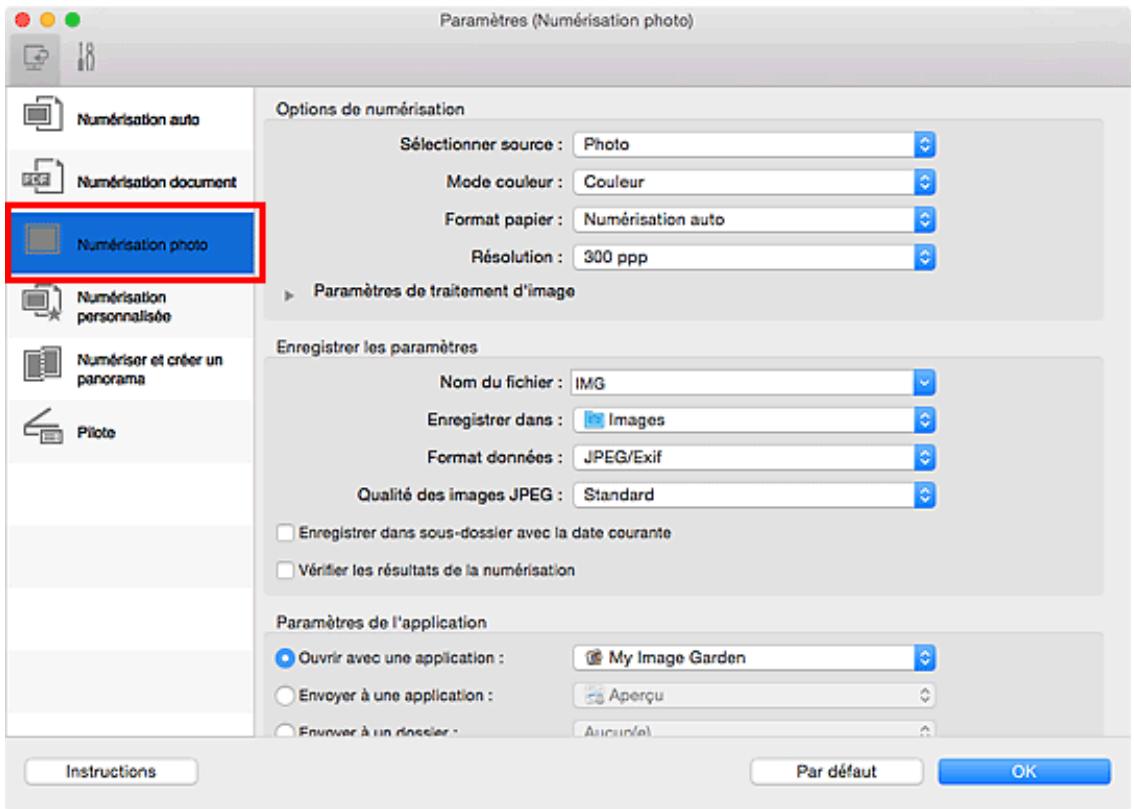Select the Pilote scanner icon
Image resolution: width=1134 pixels, height=809 pixels.
(42, 431)
